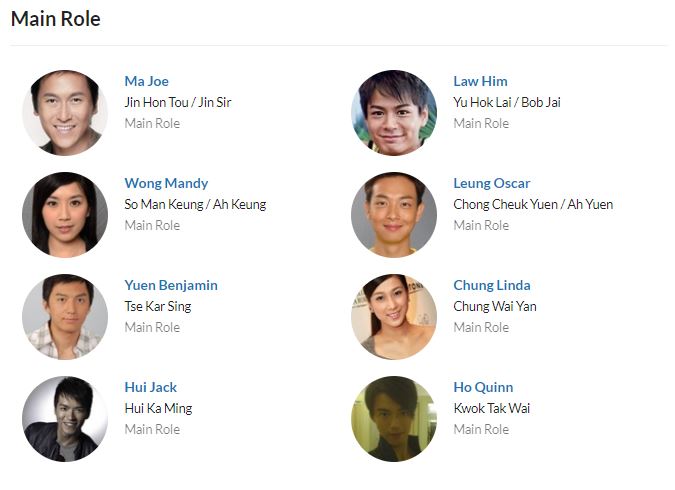Open the Leung Oscar link
This screenshot has height=490, width=675.
pos(492,183)
